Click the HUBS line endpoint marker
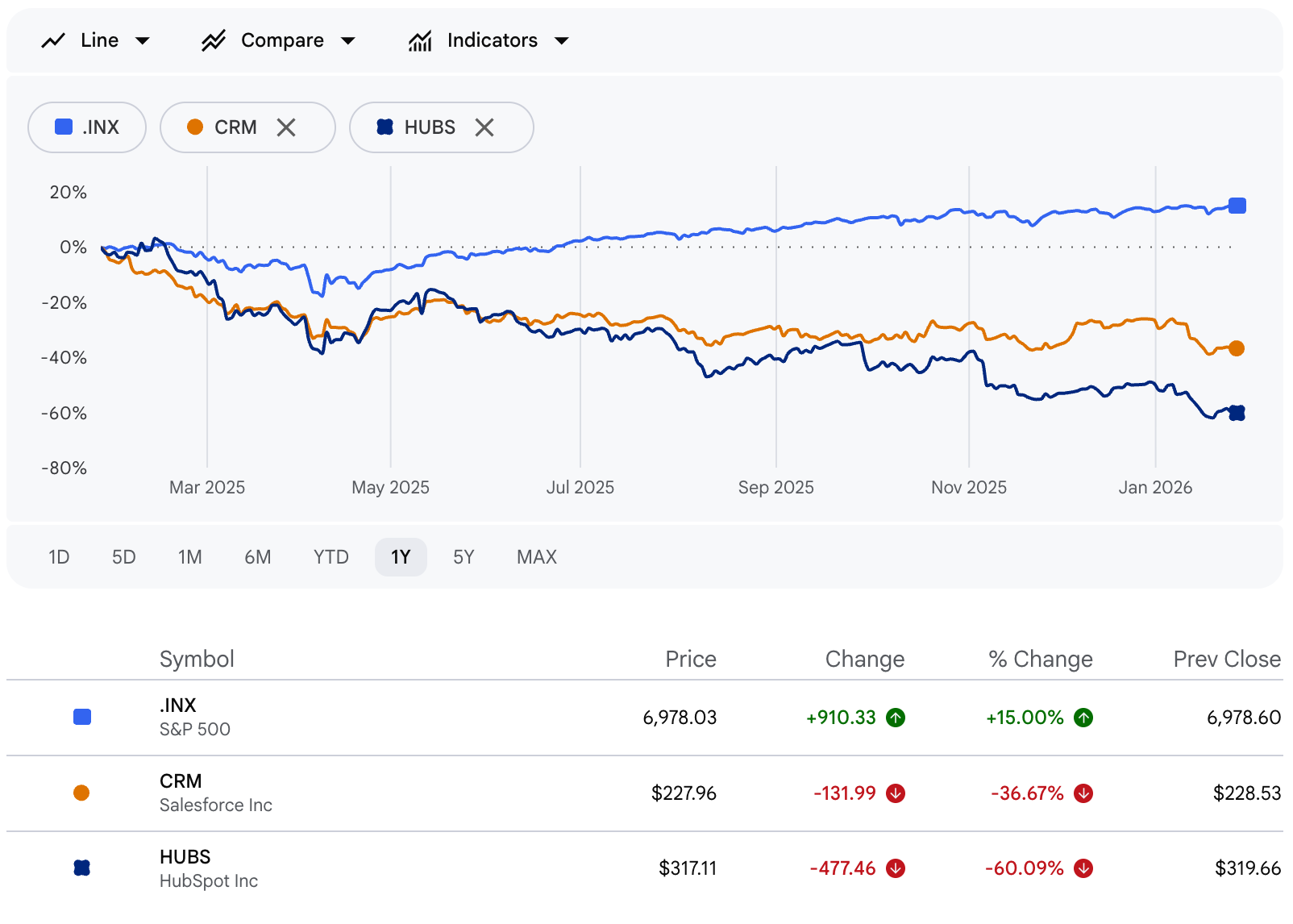Image resolution: width=1293 pixels, height=924 pixels. coord(1237,413)
